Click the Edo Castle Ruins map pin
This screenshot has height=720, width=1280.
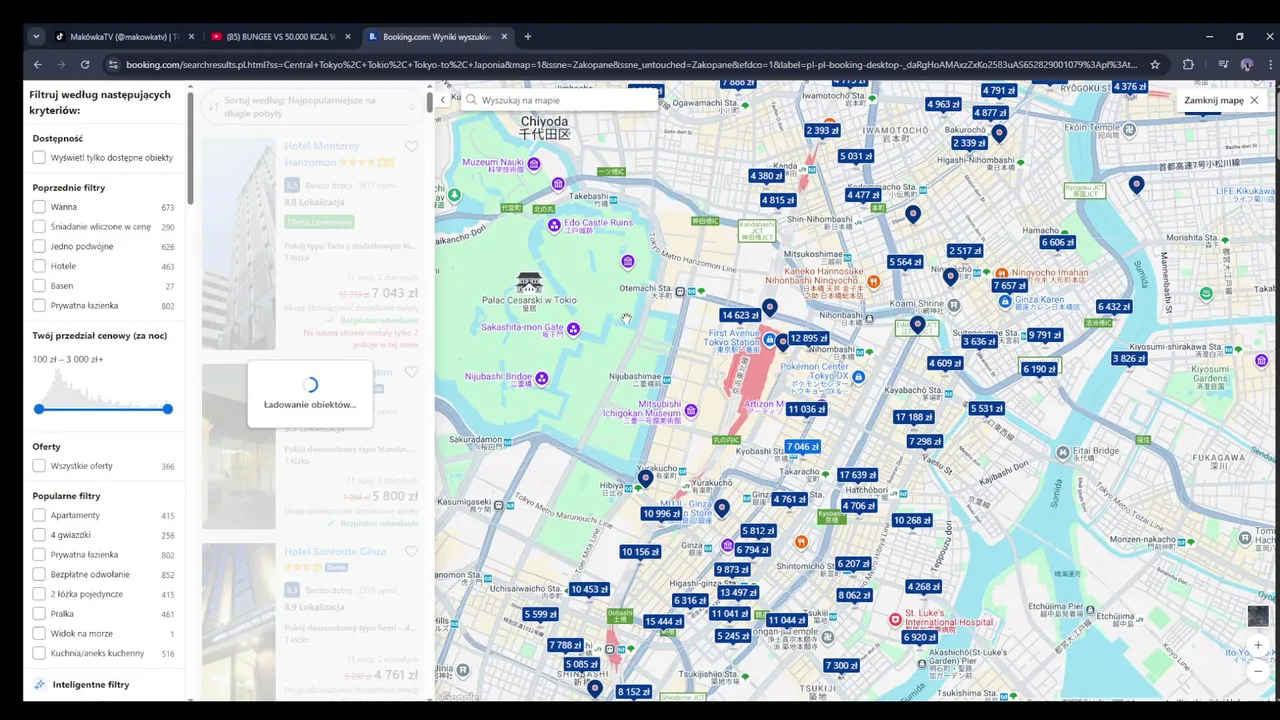(554, 227)
